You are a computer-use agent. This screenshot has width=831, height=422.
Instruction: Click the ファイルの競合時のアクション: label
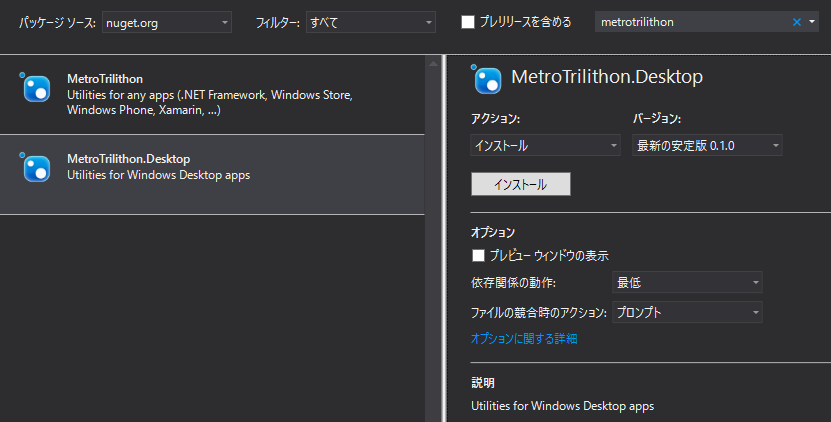click(538, 313)
